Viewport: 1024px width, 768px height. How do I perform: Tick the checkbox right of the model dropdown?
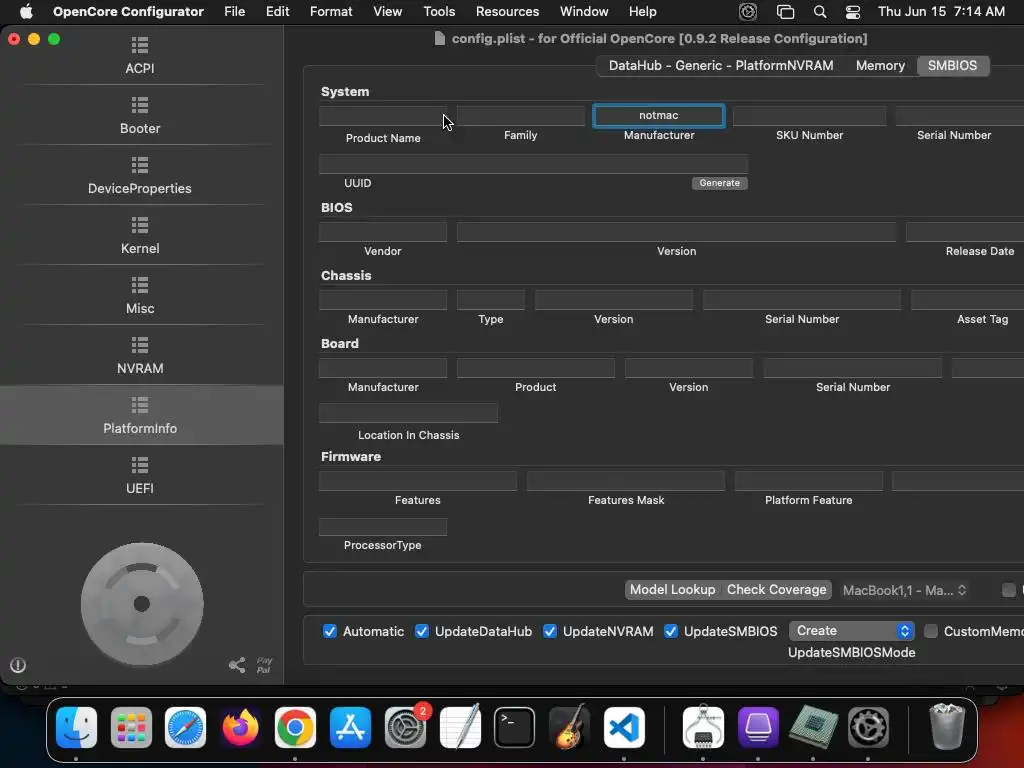click(1009, 590)
